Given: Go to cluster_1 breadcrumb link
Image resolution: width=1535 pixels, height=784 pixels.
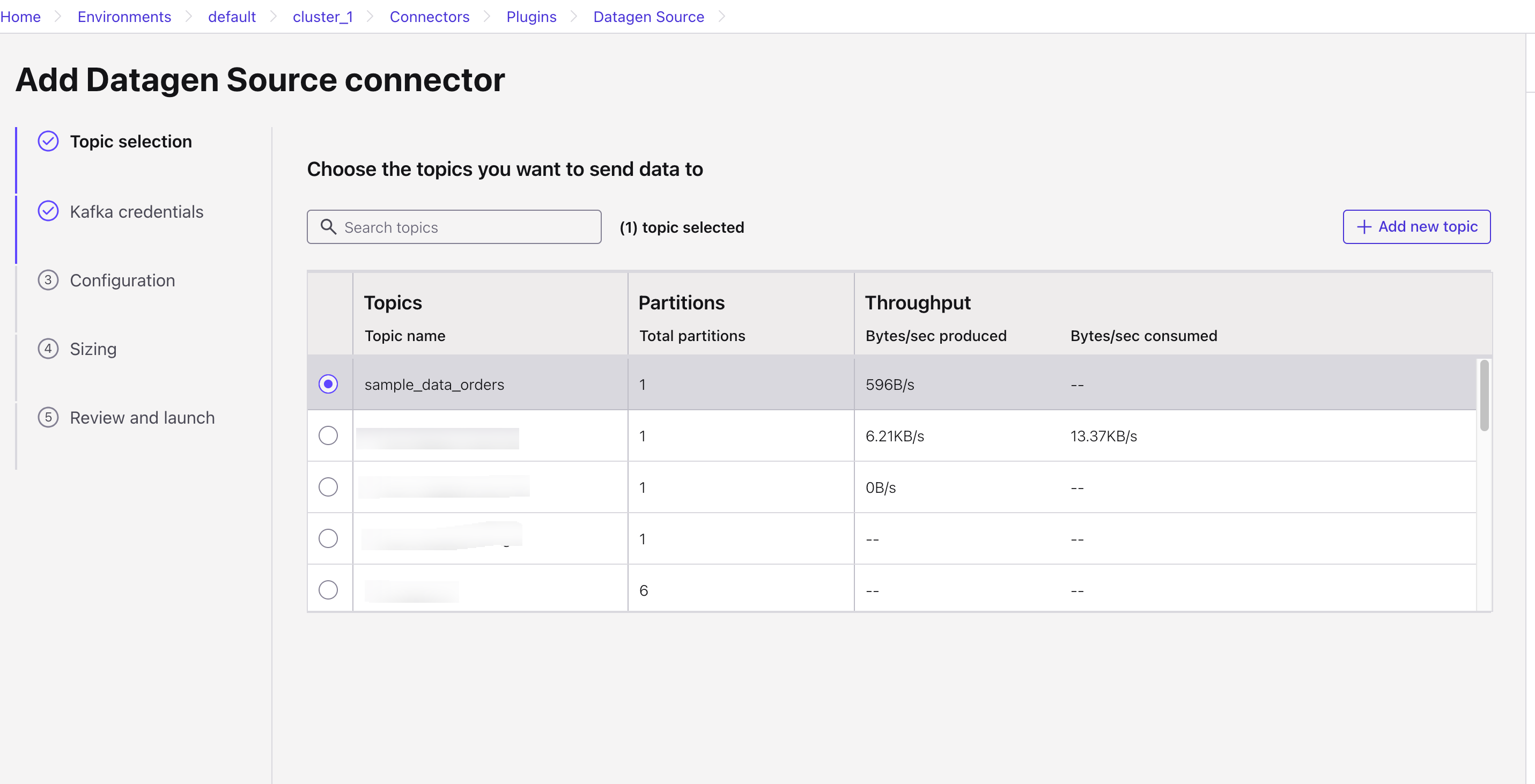Looking at the screenshot, I should tap(322, 17).
